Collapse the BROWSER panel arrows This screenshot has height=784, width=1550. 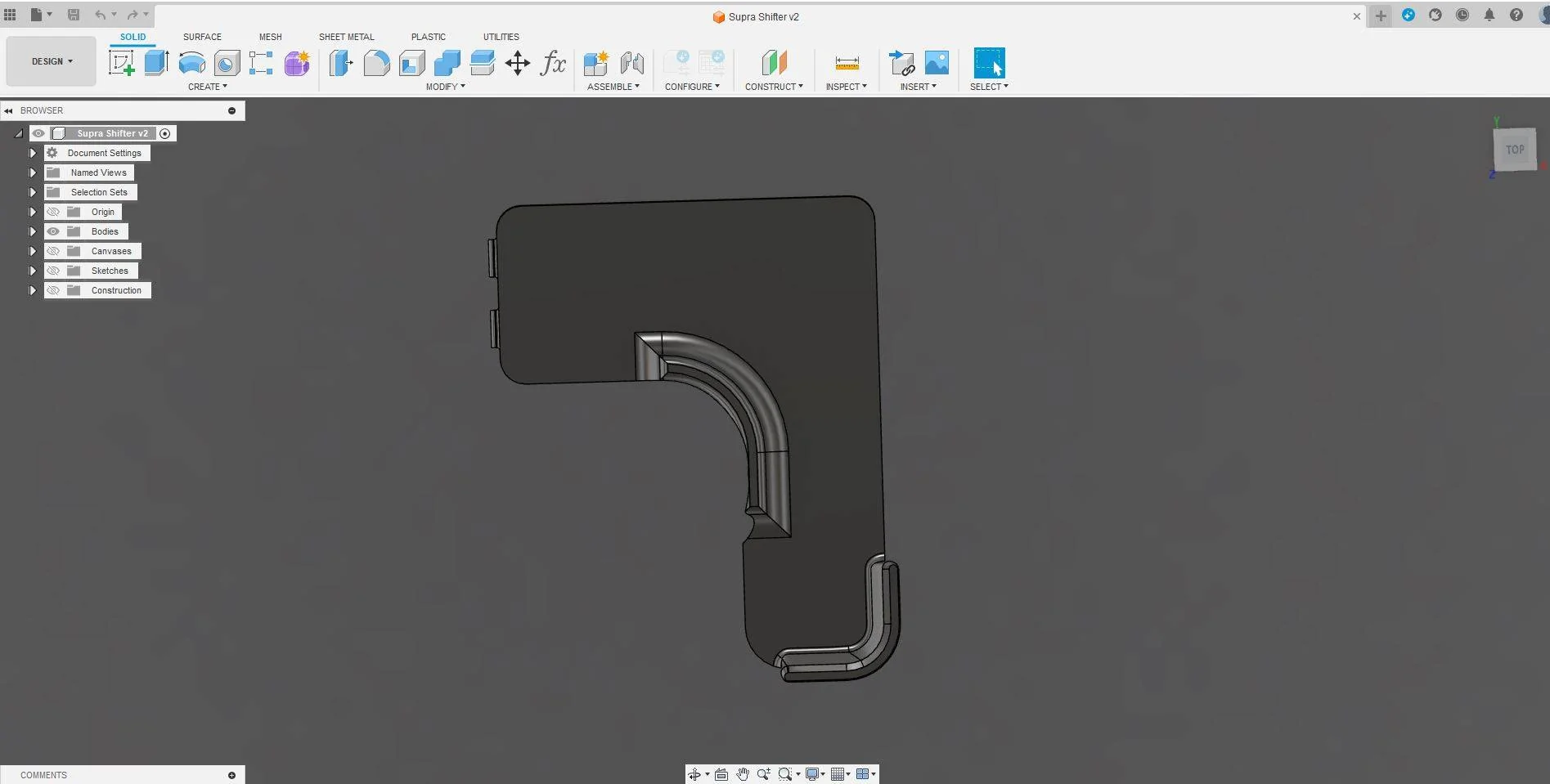pyautogui.click(x=8, y=110)
